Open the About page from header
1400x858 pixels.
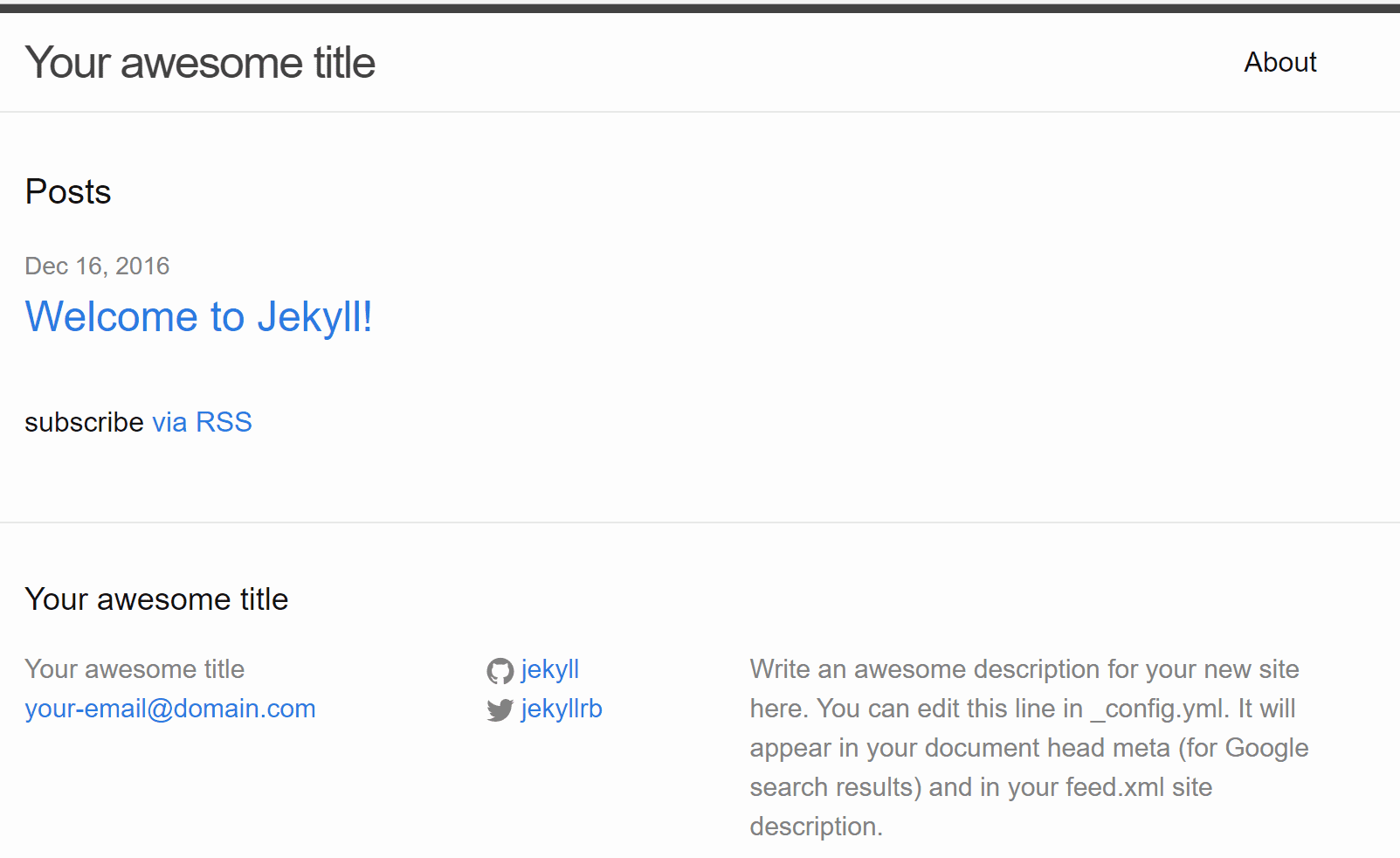pyautogui.click(x=1279, y=62)
